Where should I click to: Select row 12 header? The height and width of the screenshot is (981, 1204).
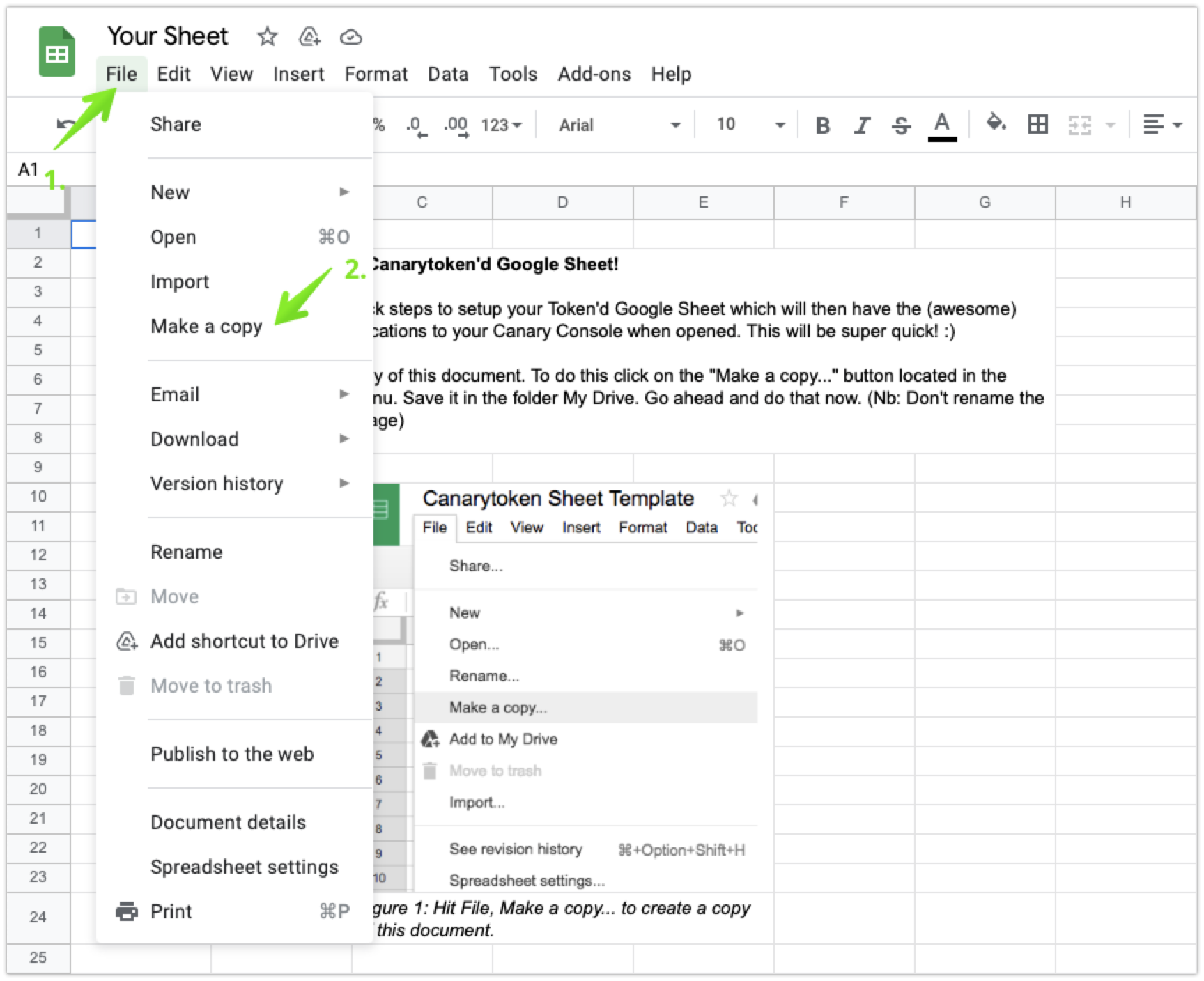point(38,555)
